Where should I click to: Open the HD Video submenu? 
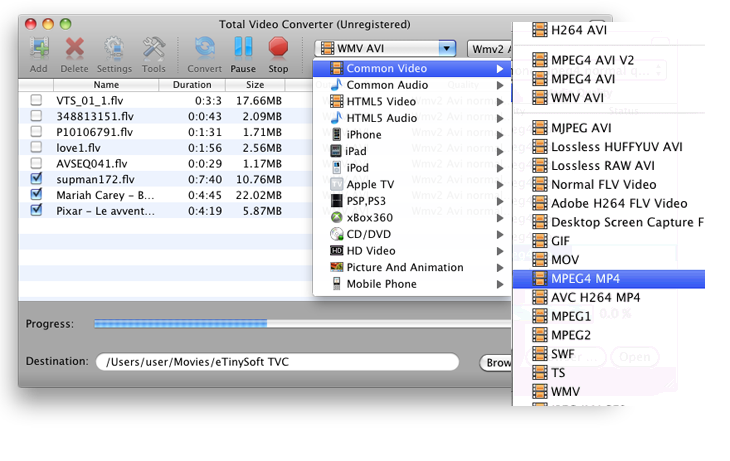click(412, 251)
